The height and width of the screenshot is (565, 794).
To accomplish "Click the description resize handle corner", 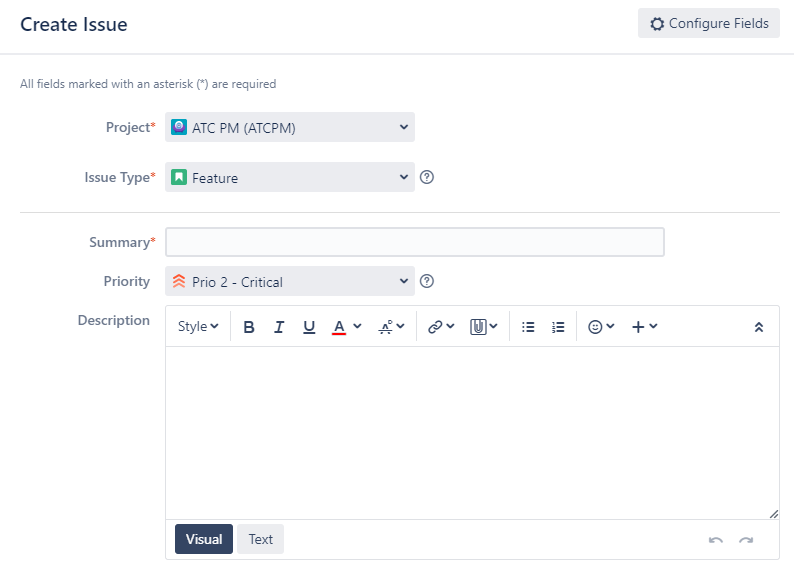I will (x=774, y=514).
